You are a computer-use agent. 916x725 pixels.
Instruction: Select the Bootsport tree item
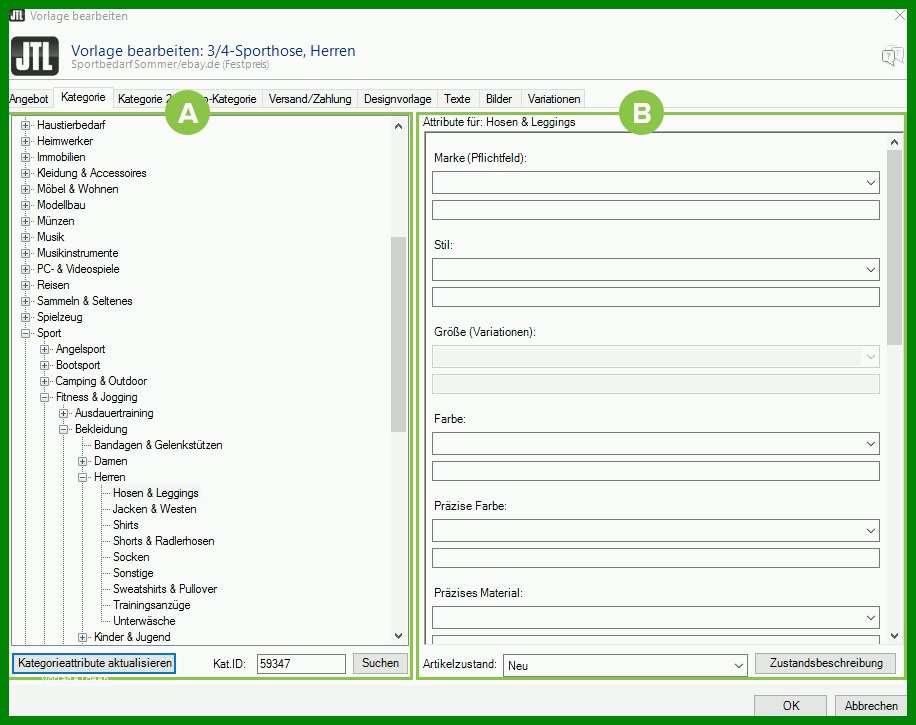coord(78,366)
